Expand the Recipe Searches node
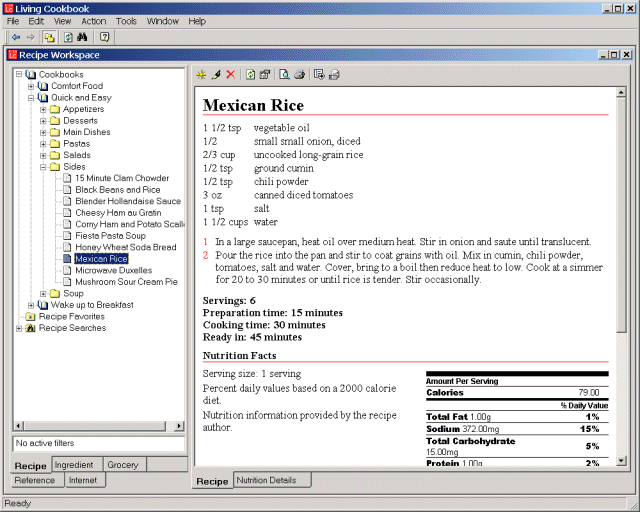This screenshot has height=512, width=640. pyautogui.click(x=19, y=328)
